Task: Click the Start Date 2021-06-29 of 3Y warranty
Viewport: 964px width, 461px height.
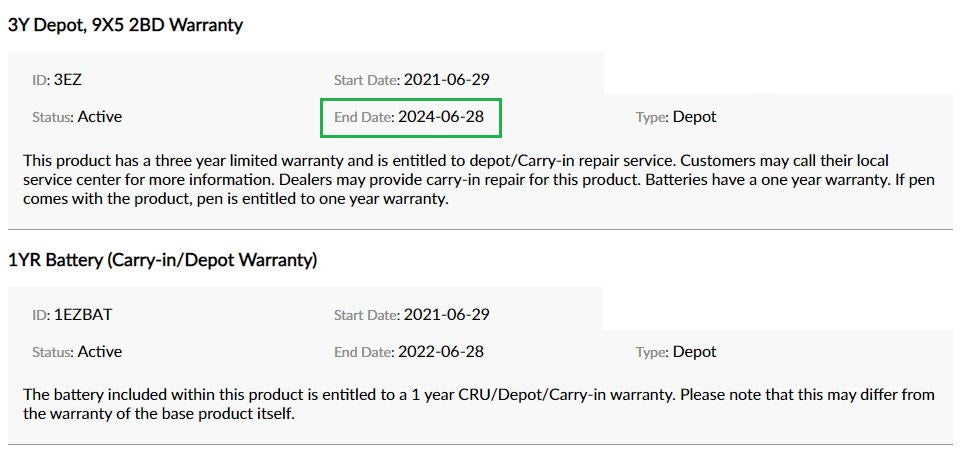Action: pyautogui.click(x=446, y=80)
